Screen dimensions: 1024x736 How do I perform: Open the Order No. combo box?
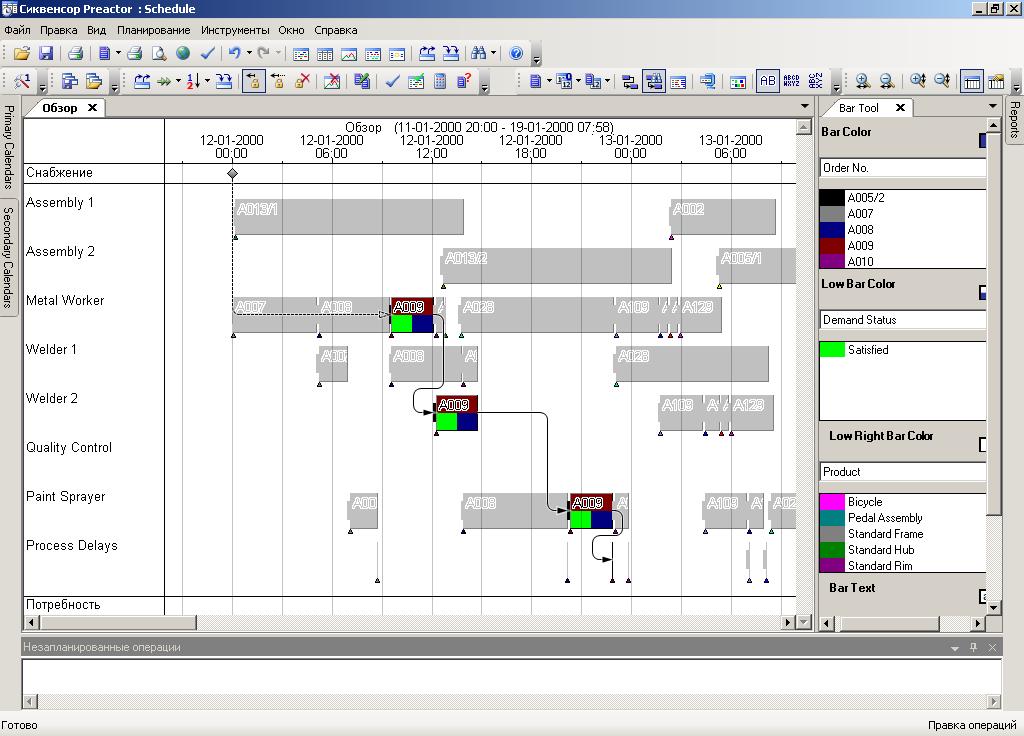click(x=903, y=168)
